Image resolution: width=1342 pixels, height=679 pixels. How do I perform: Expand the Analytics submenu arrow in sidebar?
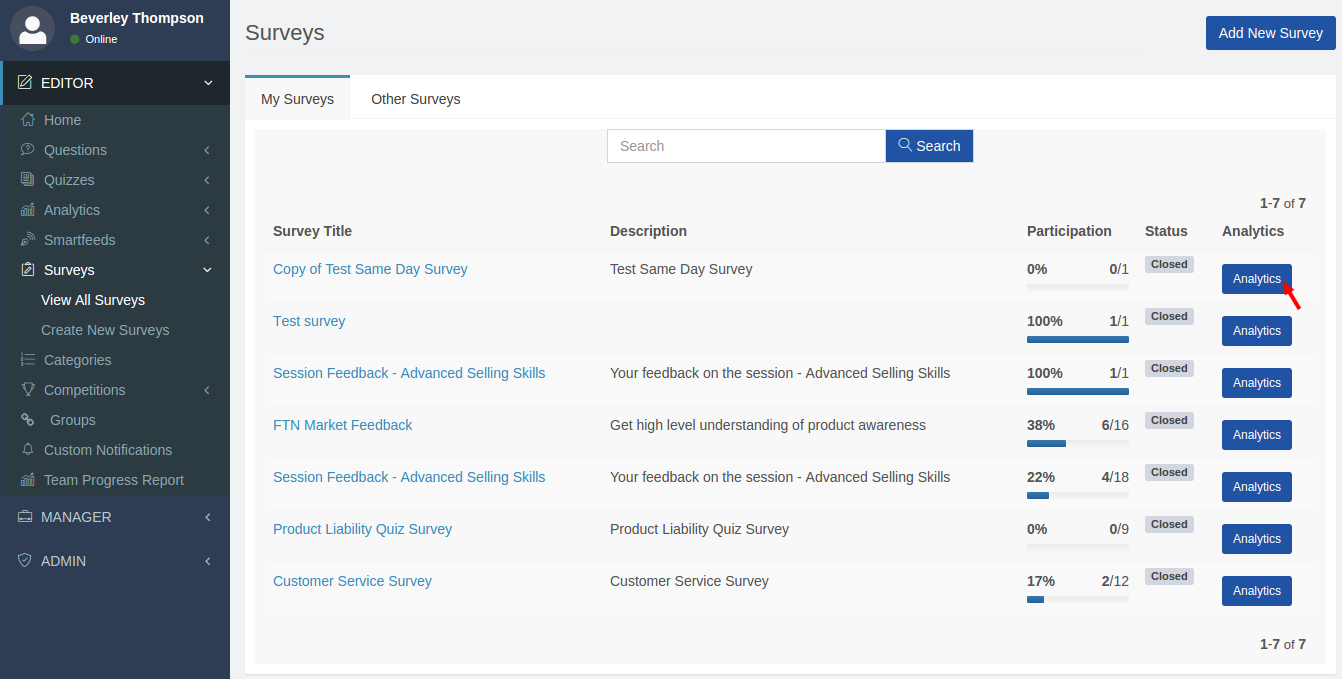(207, 210)
